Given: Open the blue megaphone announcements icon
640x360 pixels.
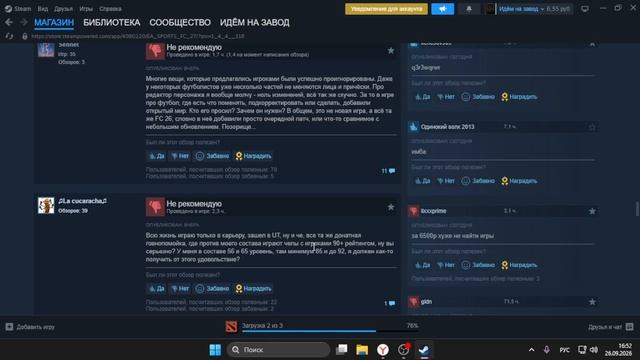Looking at the screenshot, I should tap(442, 9).
